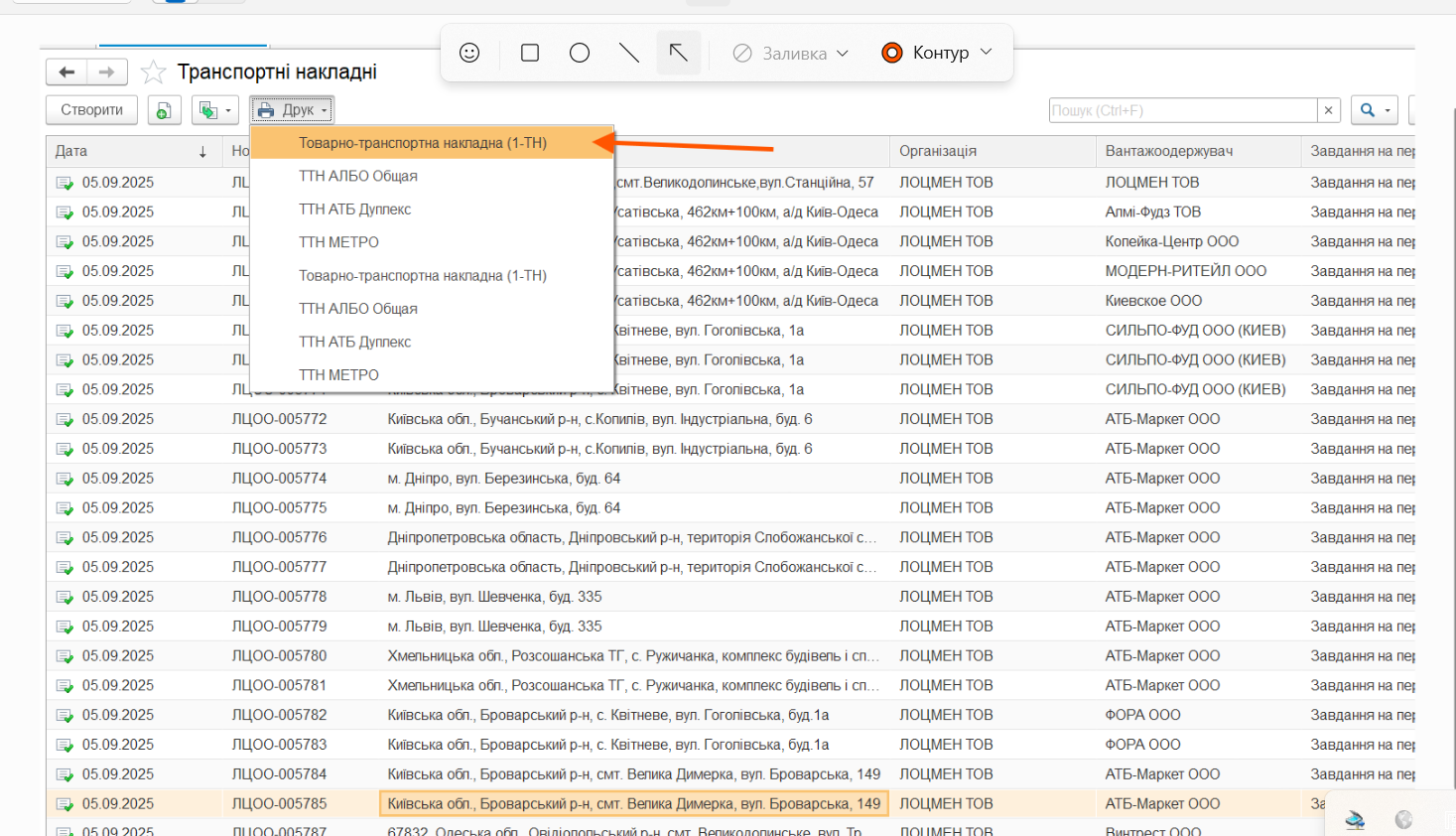
Task: Click the Львів address in row ЛЦОО-005778
Action: click(x=494, y=597)
